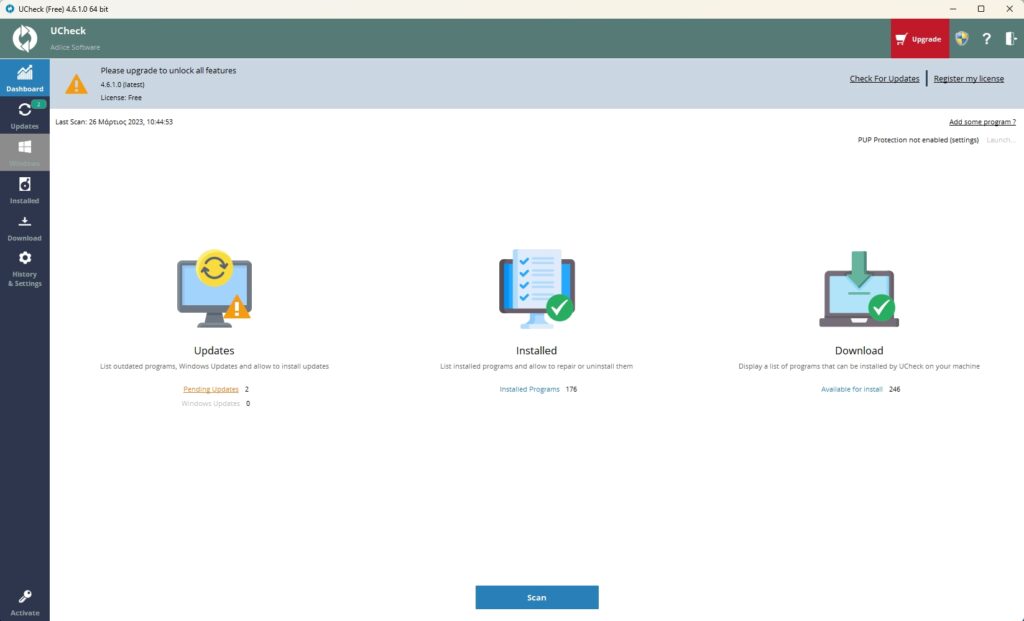Click the Download laptop illustration
This screenshot has width=1024, height=621.
[858, 290]
